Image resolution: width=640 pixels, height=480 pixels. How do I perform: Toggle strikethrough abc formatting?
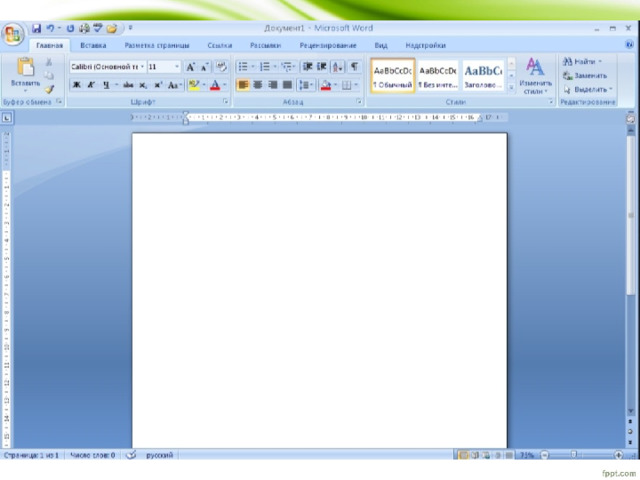point(128,85)
